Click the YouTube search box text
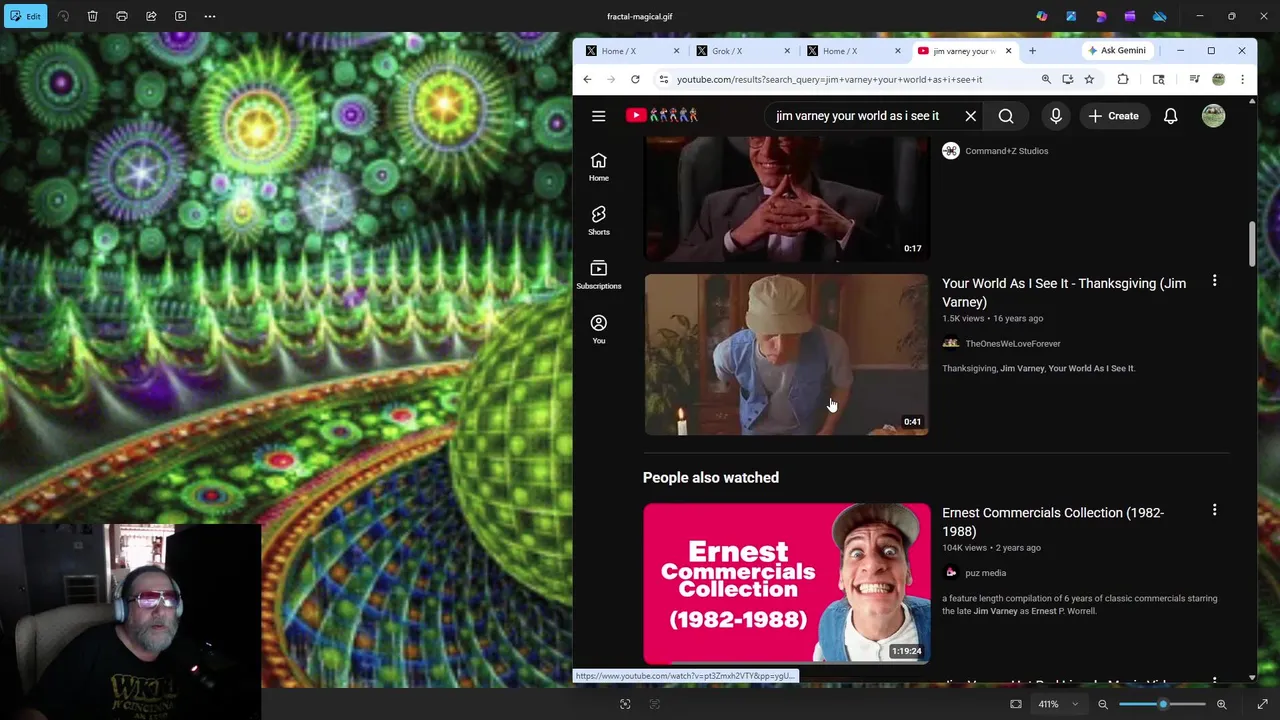Image resolution: width=1280 pixels, height=720 pixels. point(857,116)
